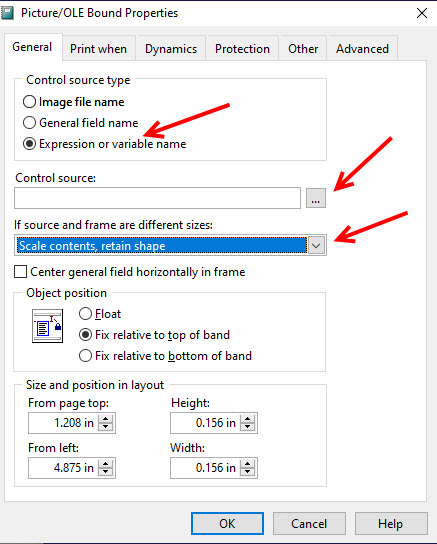Decrease the From left spinner value

[x=105, y=472]
